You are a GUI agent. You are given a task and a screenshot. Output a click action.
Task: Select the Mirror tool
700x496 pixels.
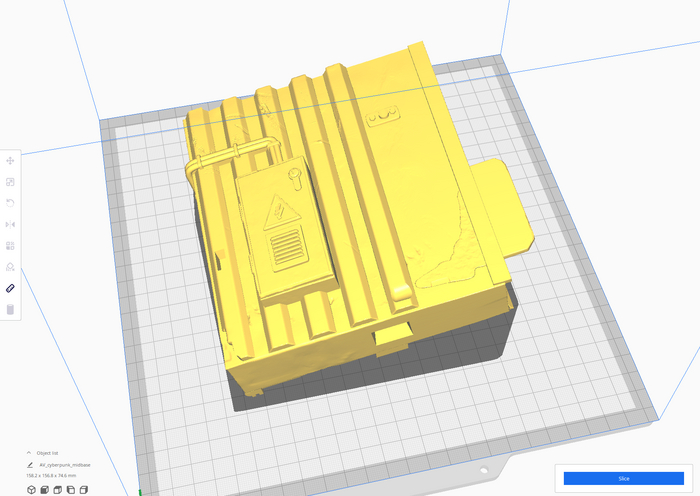pyautogui.click(x=10, y=224)
